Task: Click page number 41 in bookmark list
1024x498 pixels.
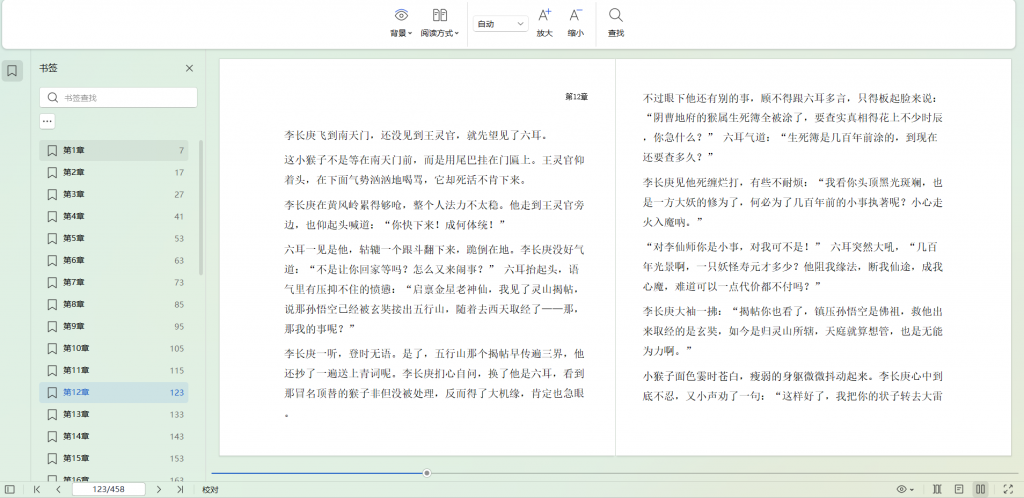Action: [x=179, y=217]
